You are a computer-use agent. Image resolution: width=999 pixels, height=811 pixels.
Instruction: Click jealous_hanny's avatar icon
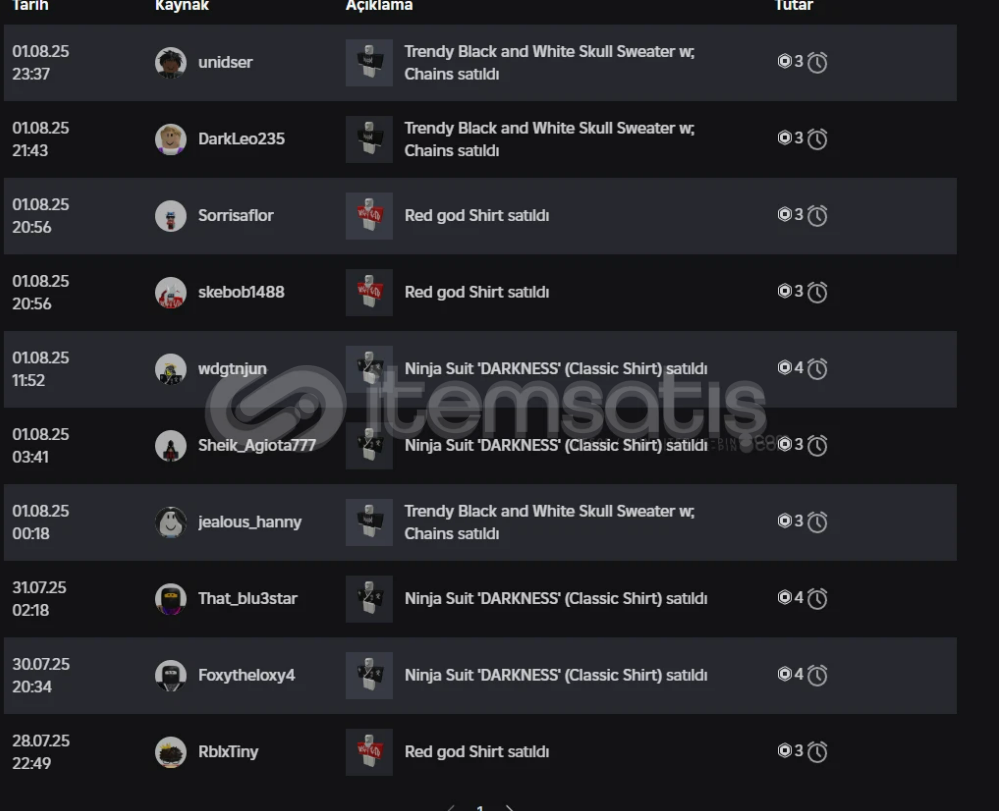[x=171, y=522]
